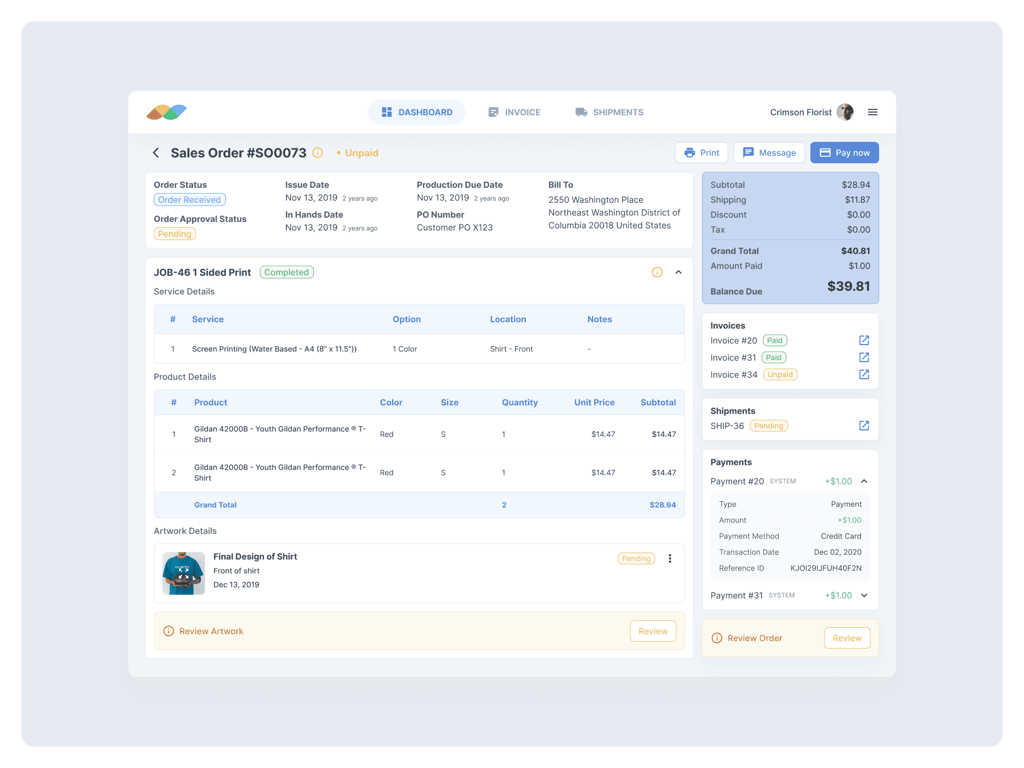1024x768 pixels.
Task: Click the Message button
Action: pos(769,153)
